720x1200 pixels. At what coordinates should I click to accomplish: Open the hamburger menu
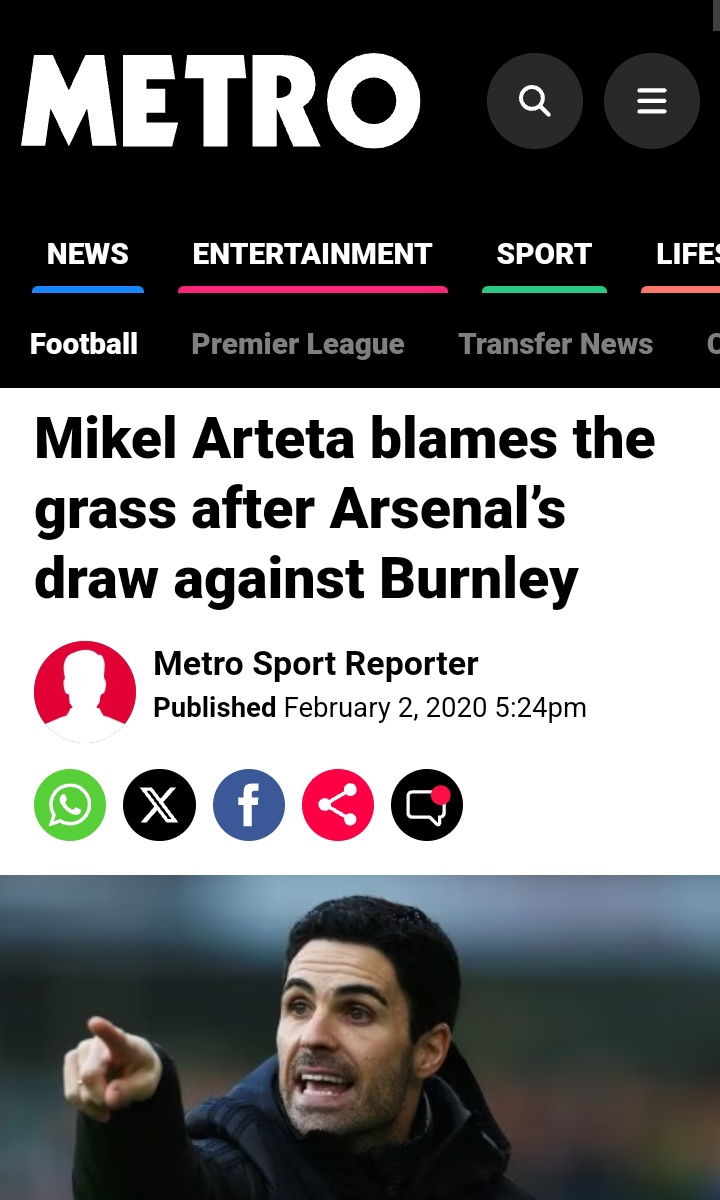point(651,101)
